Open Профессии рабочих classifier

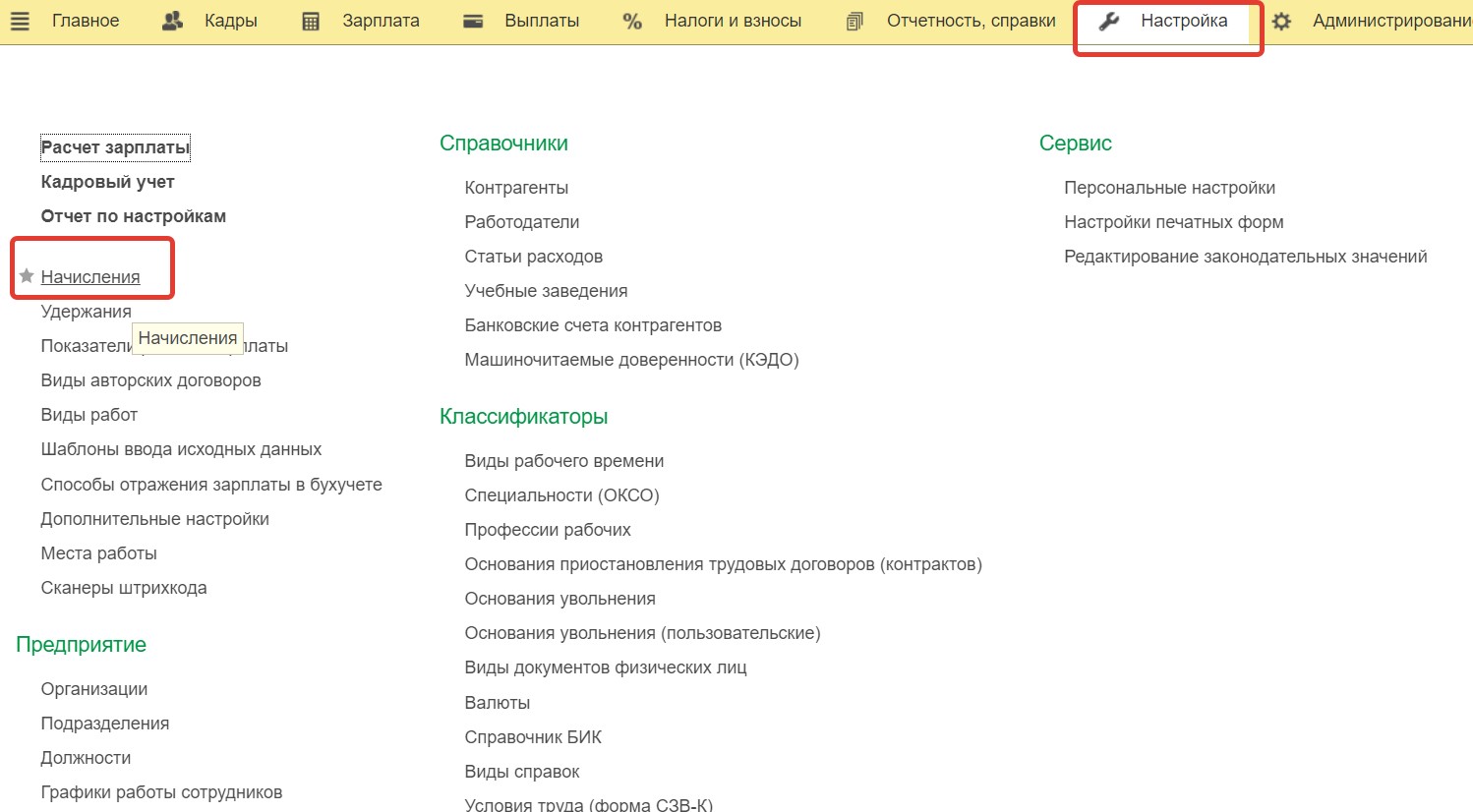coord(548,530)
